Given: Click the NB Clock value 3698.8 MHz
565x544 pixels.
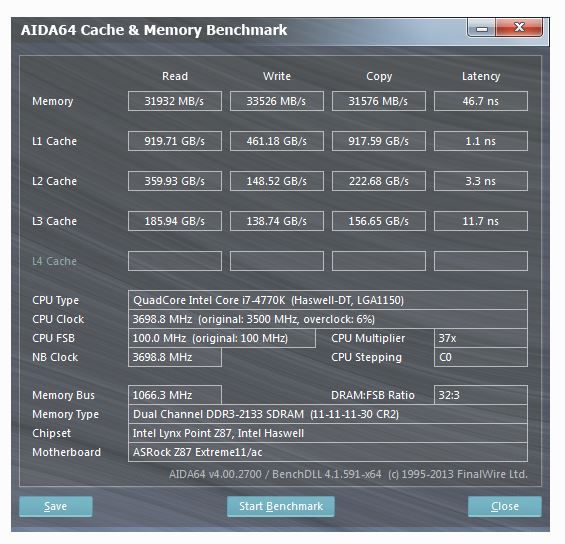Looking at the screenshot, I should [175, 357].
